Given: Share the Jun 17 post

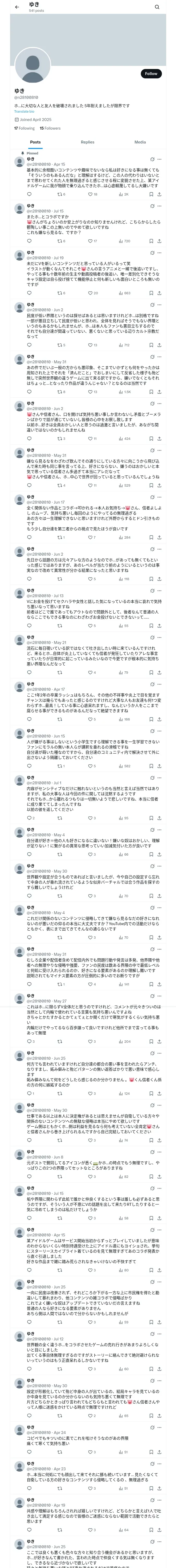Looking at the screenshot, I should tap(159, 538).
